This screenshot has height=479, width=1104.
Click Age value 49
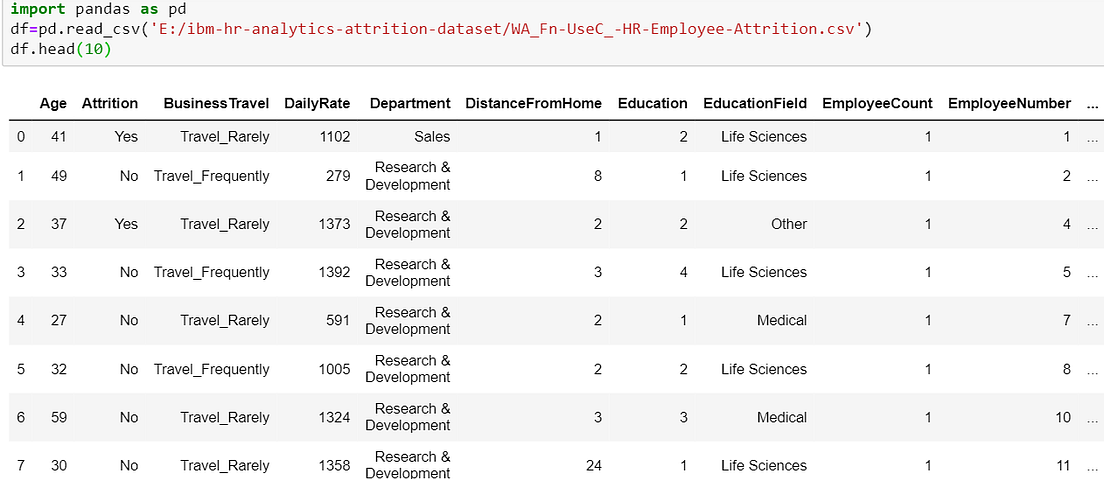point(59,176)
